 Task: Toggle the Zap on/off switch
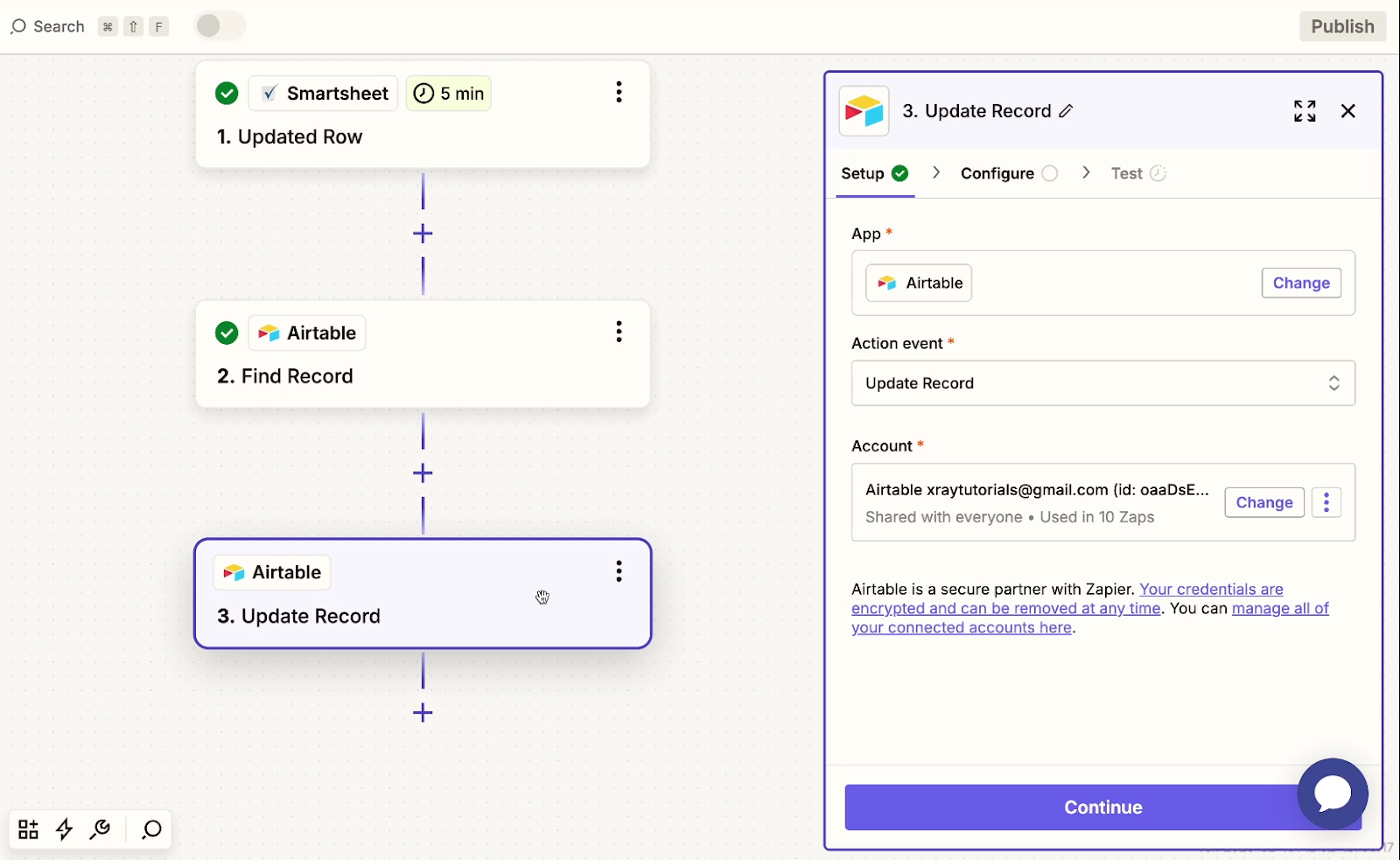tap(220, 26)
